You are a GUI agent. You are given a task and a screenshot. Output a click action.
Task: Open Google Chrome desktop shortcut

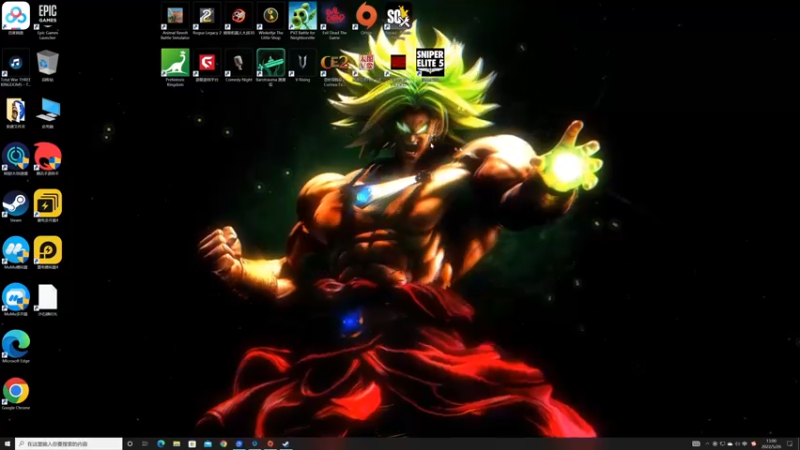16,393
